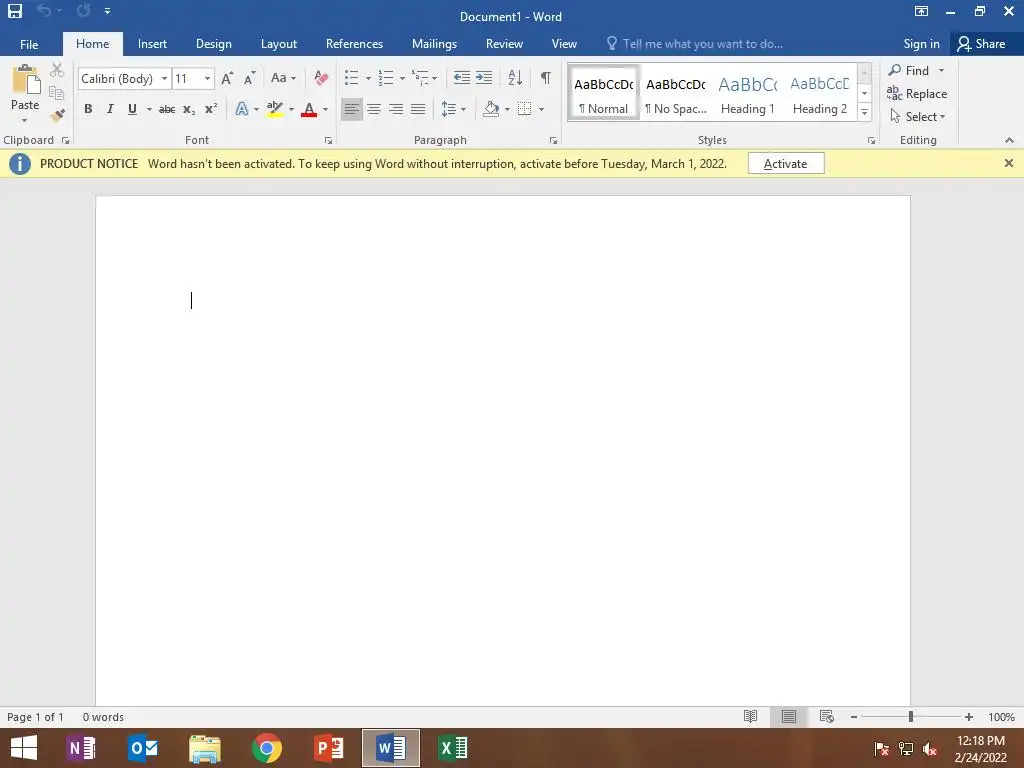Switch to the References tab
The image size is (1024, 768).
(x=354, y=44)
